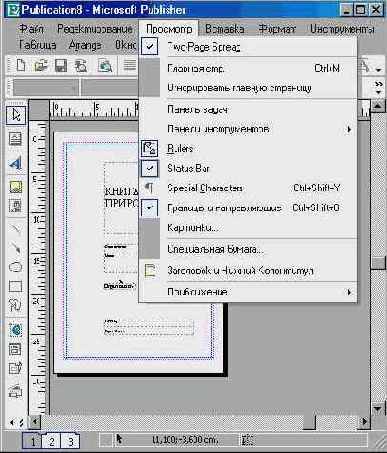Image resolution: width=387 pixels, height=453 pixels.
Task: Select the Select Objects pointer tool
Action: 16,116
